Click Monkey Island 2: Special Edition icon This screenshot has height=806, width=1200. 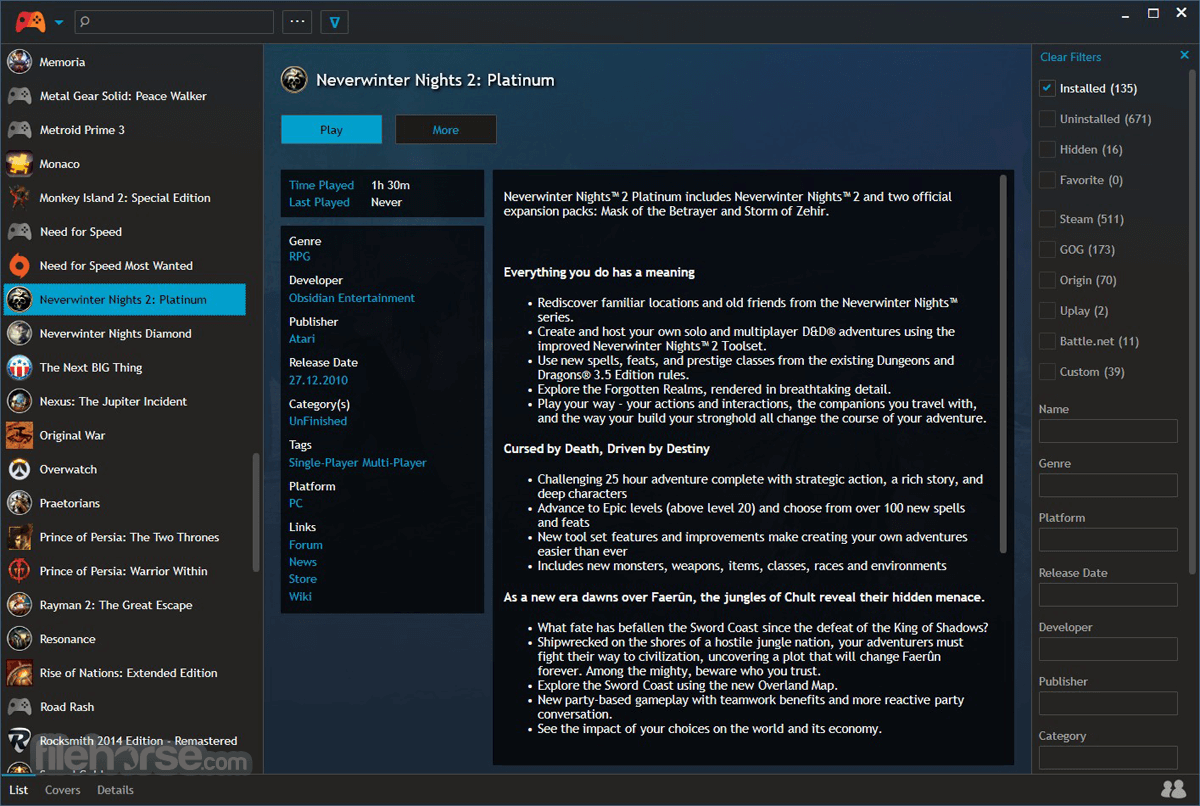19,198
